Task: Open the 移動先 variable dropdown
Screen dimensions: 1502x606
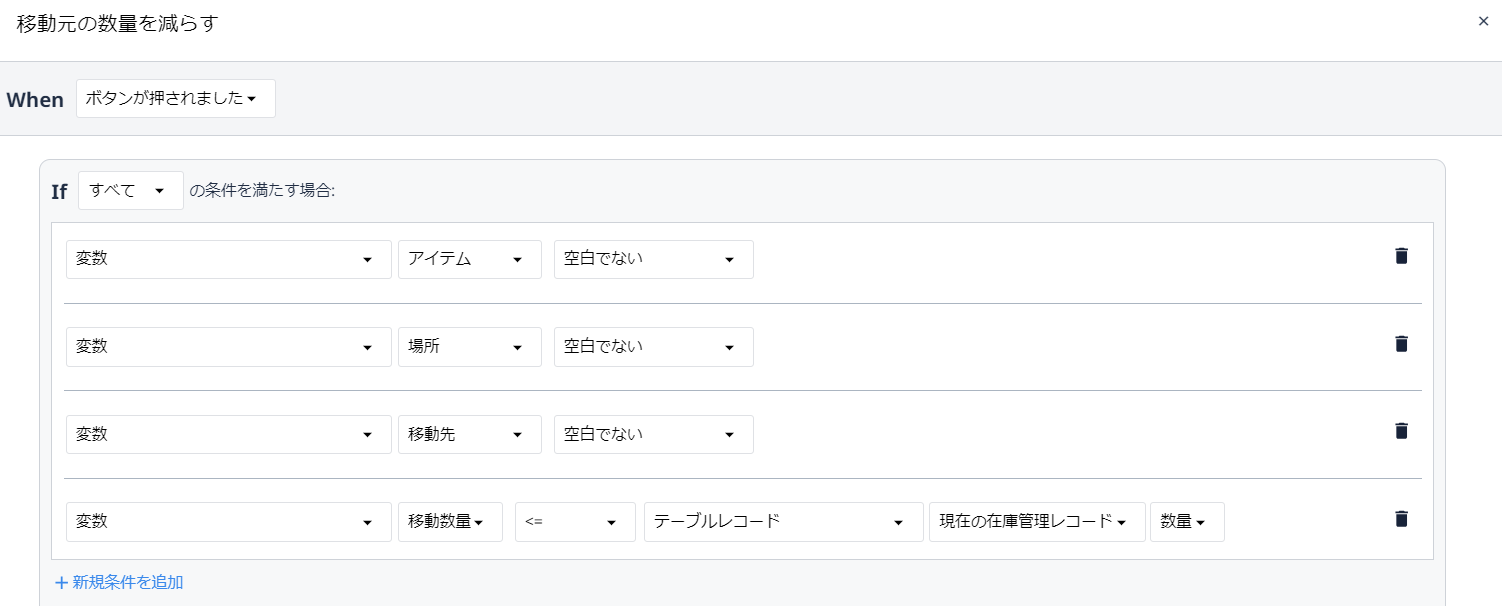Action: tap(470, 434)
